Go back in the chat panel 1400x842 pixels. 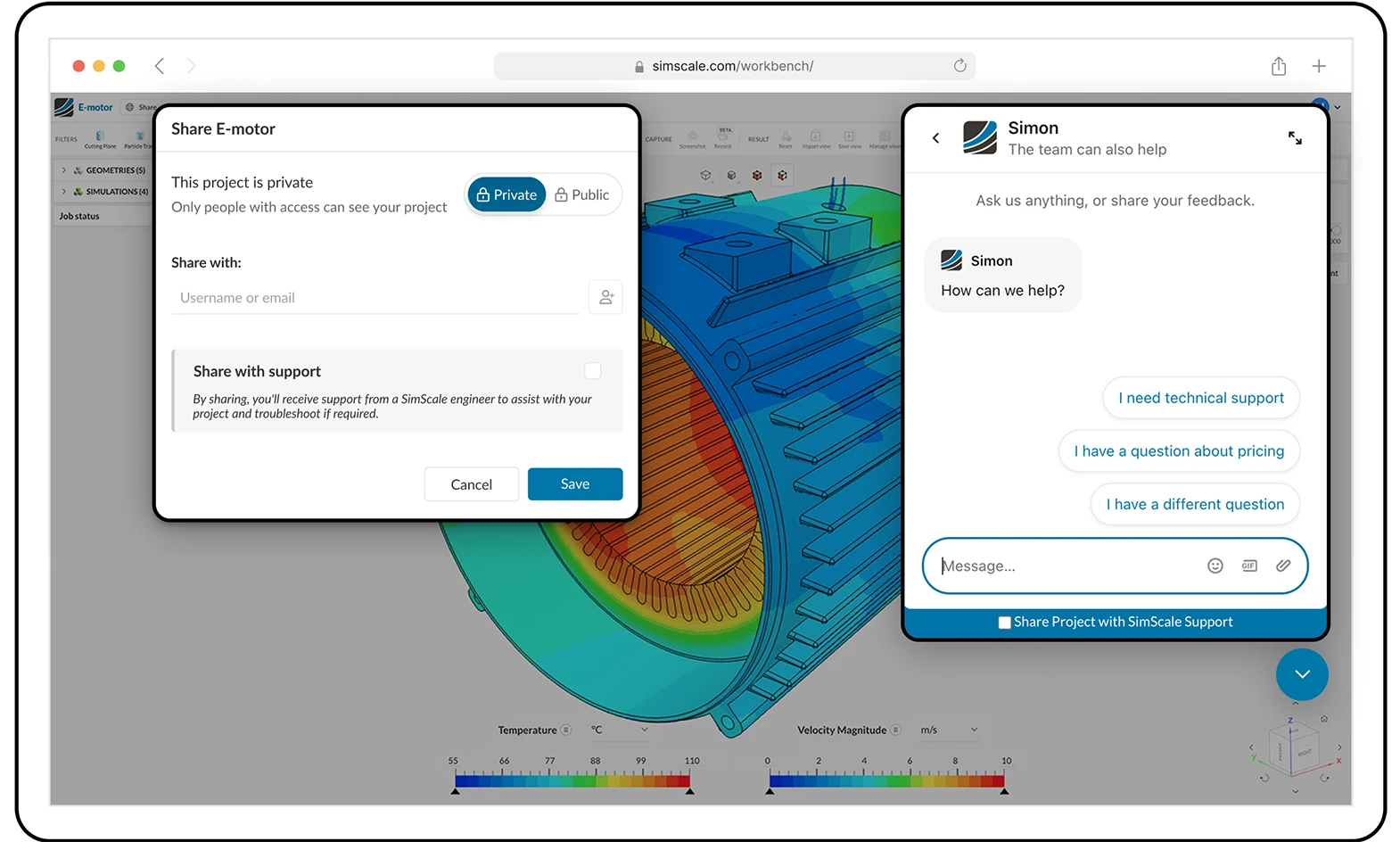pos(935,138)
